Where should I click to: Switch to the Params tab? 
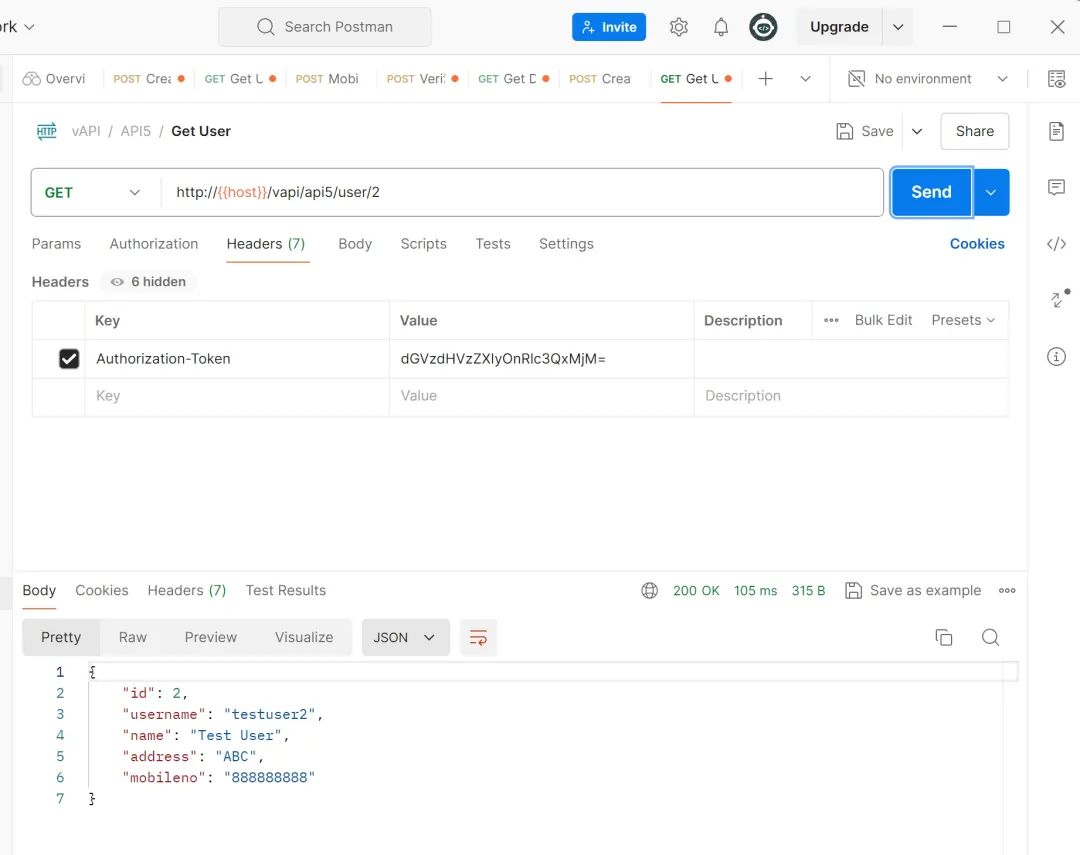pyautogui.click(x=56, y=244)
